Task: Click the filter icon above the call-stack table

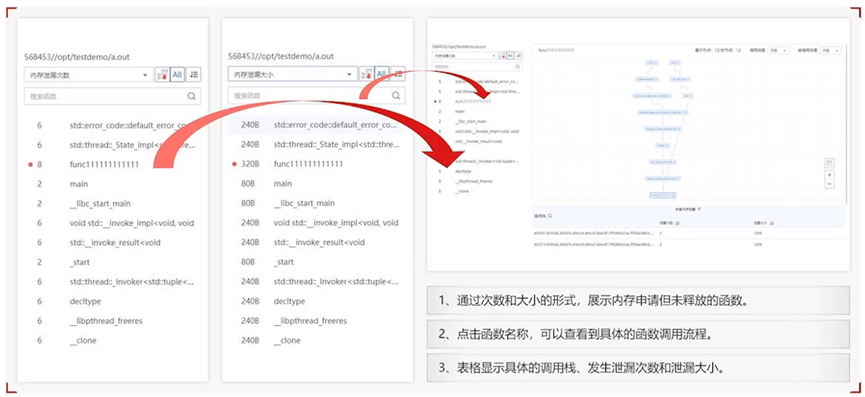Action: point(699,209)
